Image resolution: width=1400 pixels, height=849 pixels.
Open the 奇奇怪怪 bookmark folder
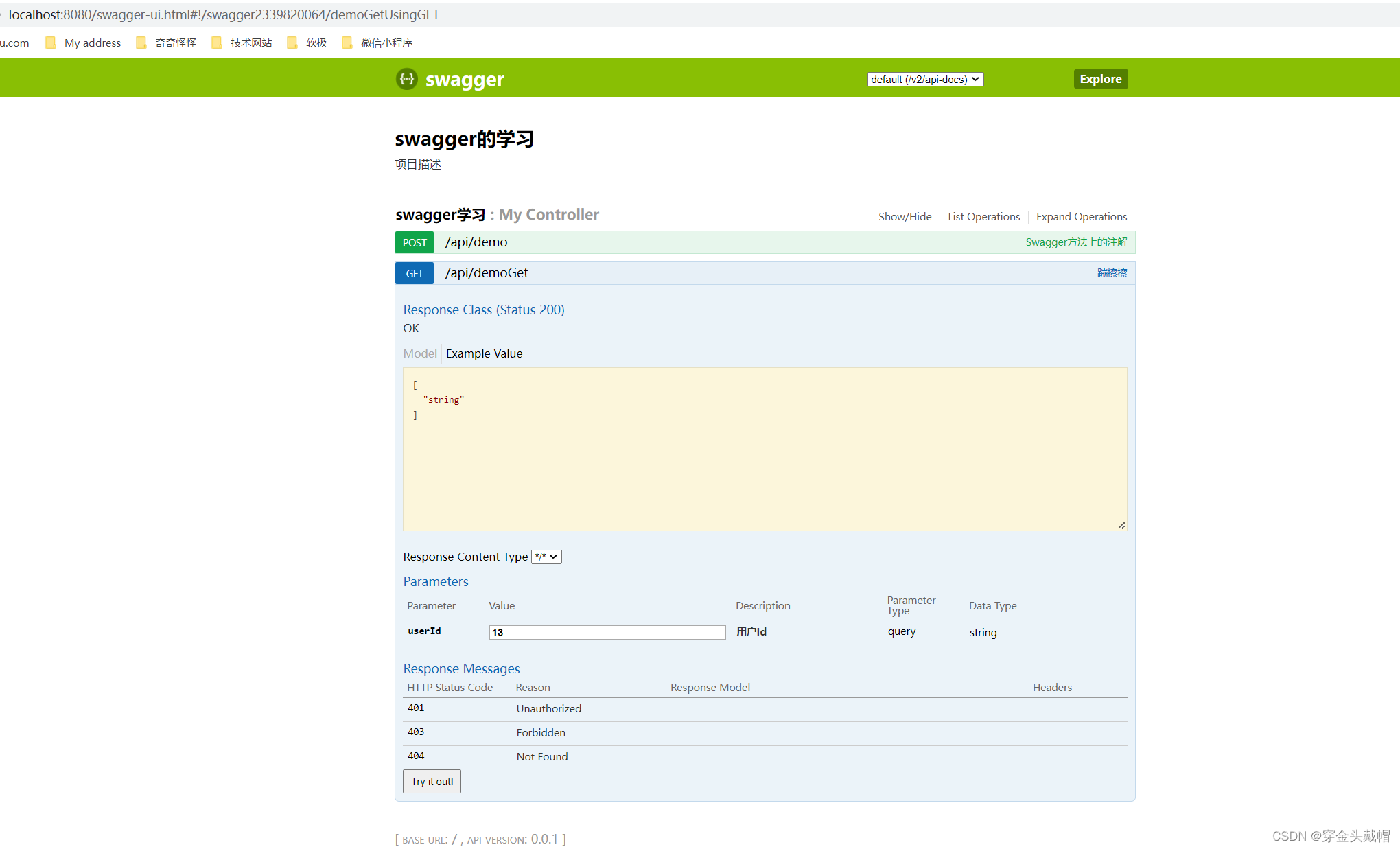[175, 43]
